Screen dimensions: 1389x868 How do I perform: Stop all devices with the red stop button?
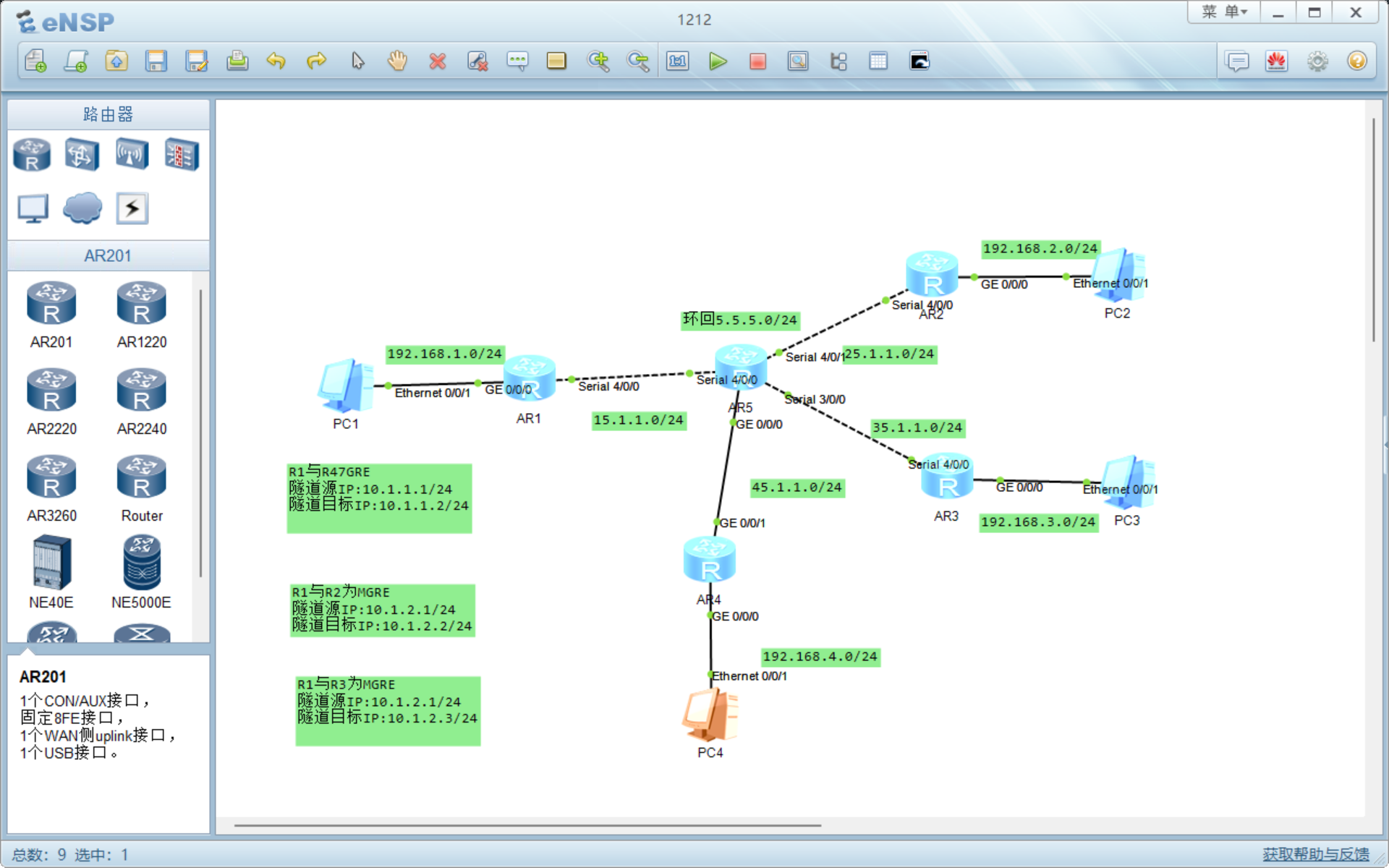pos(757,61)
